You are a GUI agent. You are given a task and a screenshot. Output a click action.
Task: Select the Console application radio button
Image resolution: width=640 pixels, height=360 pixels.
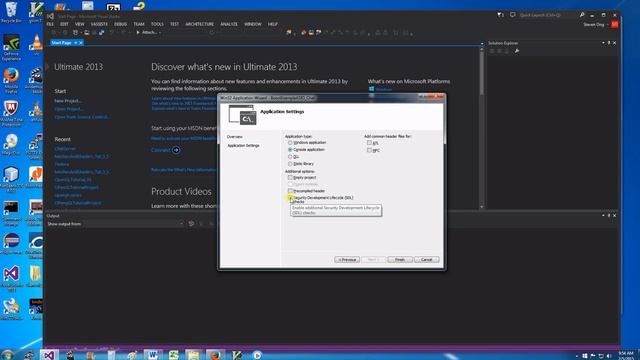290,150
